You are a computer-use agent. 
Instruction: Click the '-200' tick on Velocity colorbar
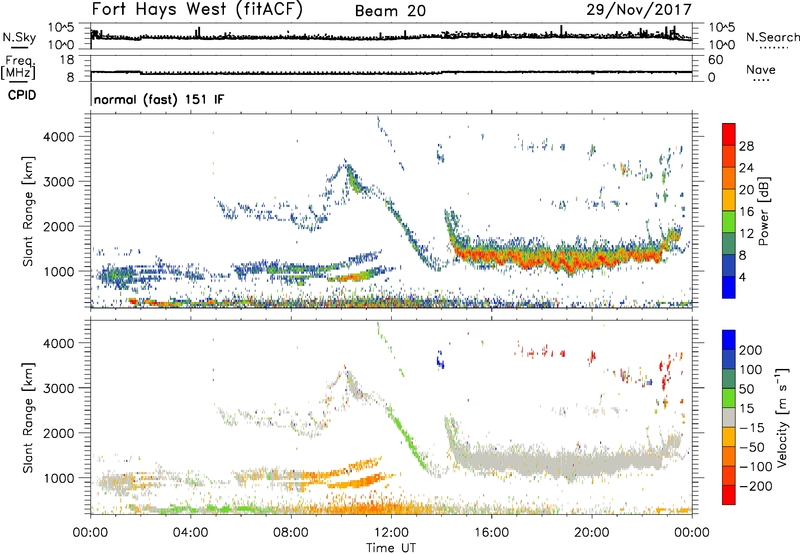(x=756, y=486)
